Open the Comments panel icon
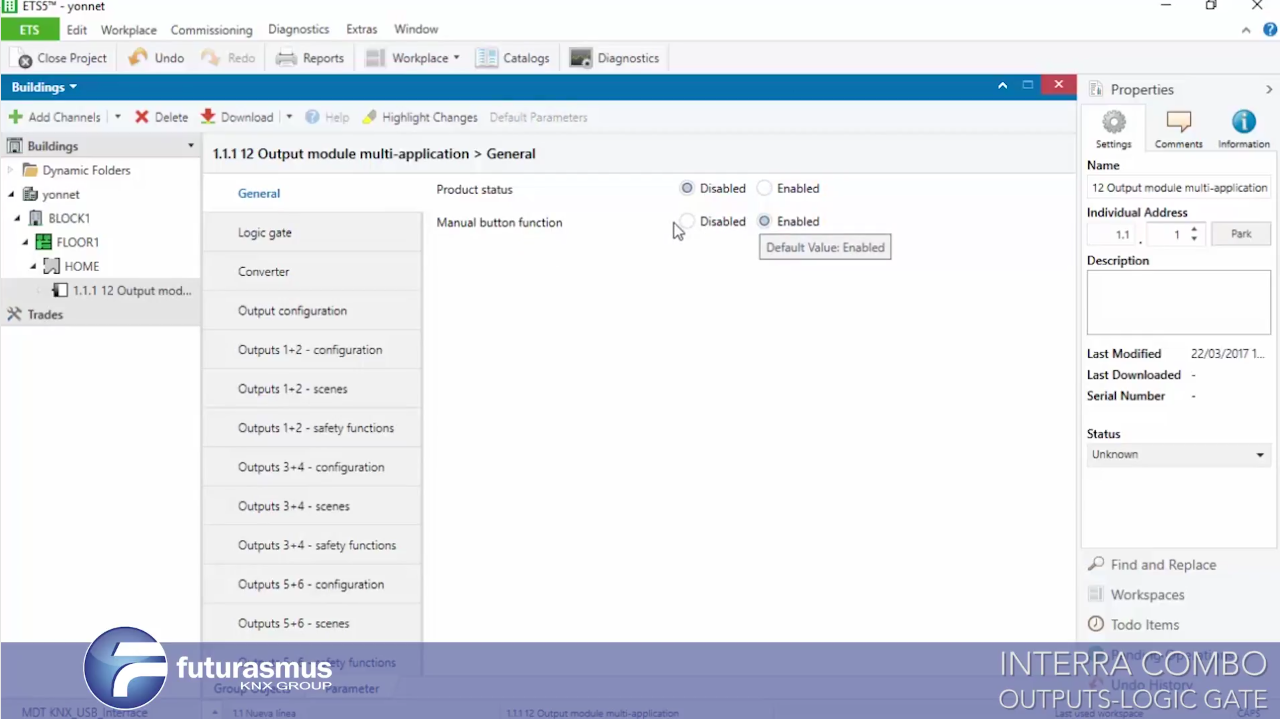 1178,123
